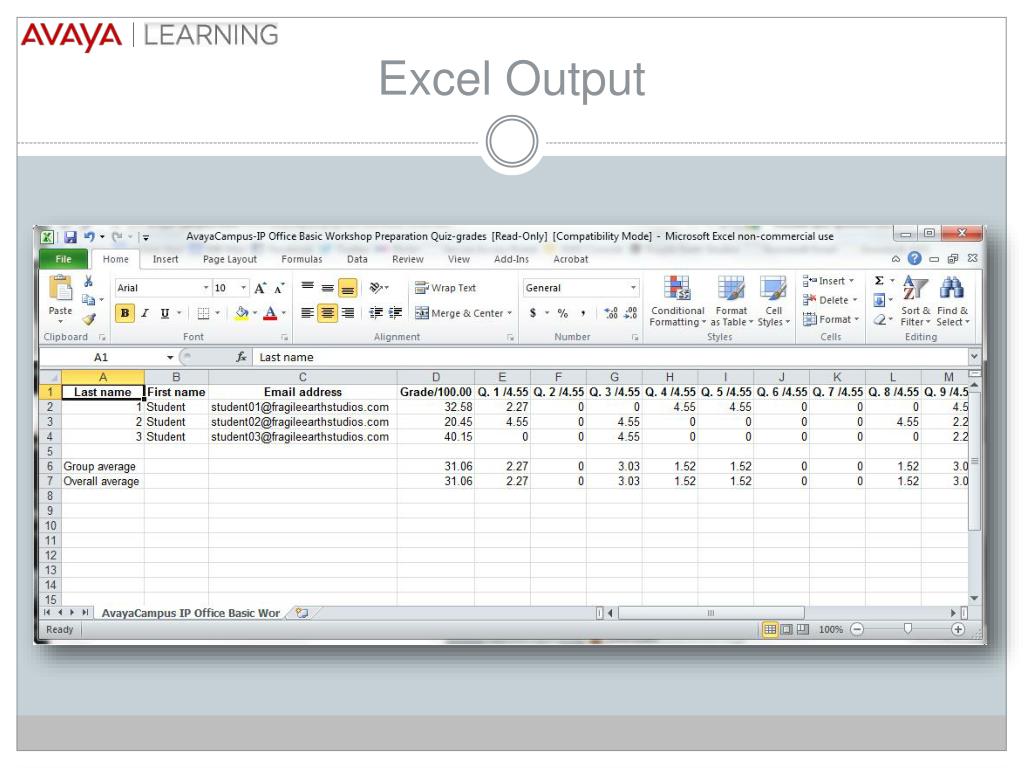Toggle Center horizontal text alignment
Viewport: 1024px width, 768px height.
pos(327,313)
